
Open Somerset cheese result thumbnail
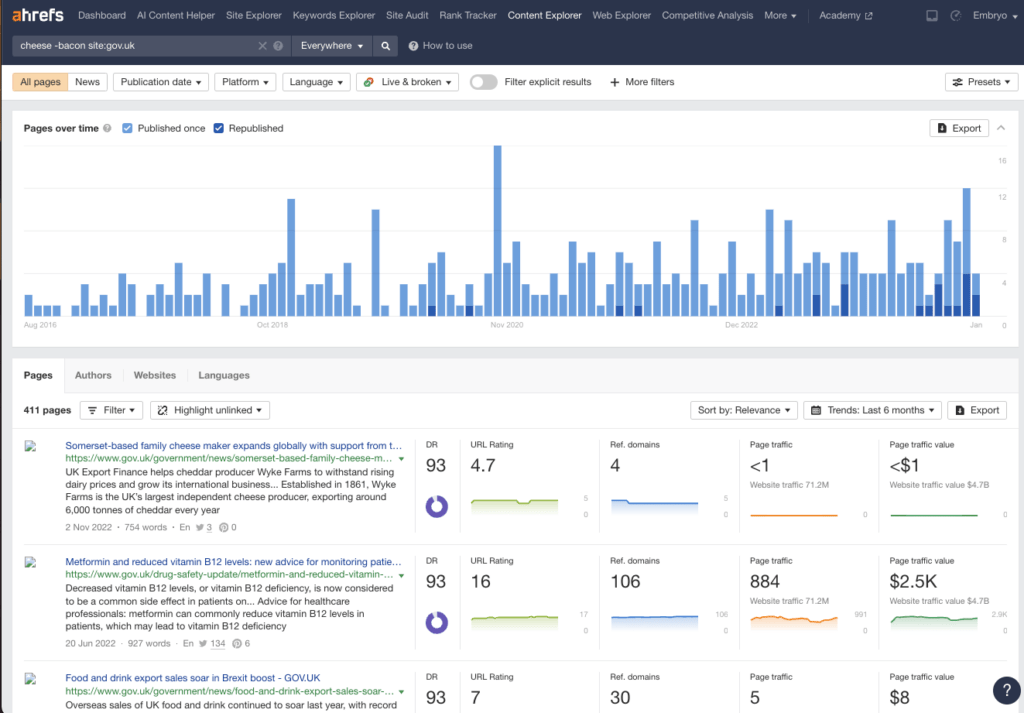pyautogui.click(x=31, y=447)
